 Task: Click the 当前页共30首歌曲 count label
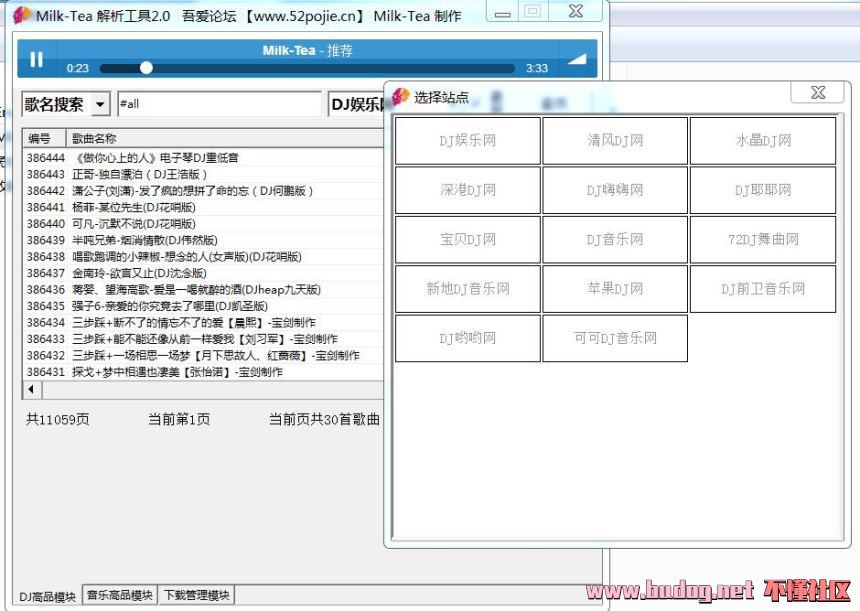coord(324,420)
